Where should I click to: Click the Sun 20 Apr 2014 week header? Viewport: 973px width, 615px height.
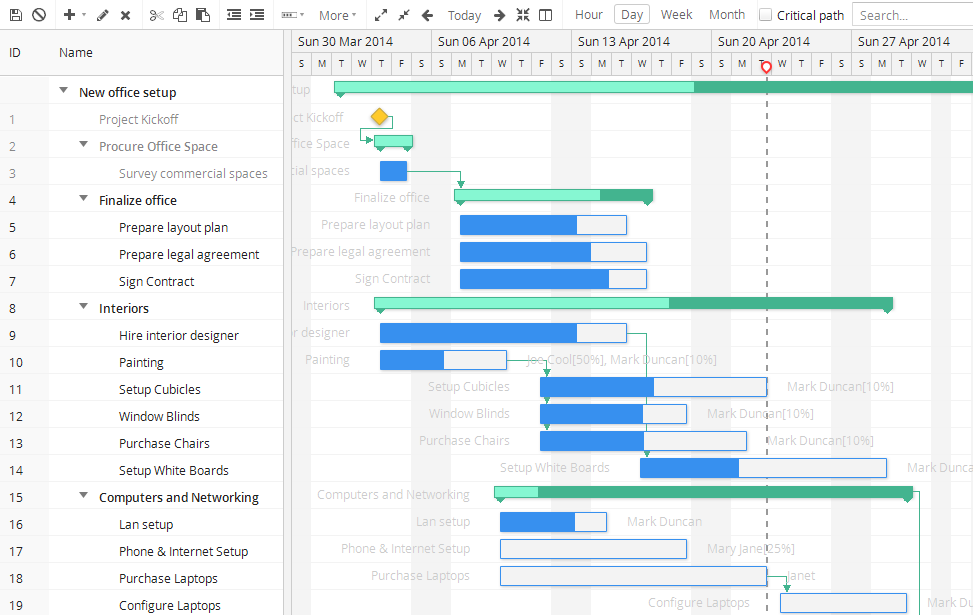781,42
